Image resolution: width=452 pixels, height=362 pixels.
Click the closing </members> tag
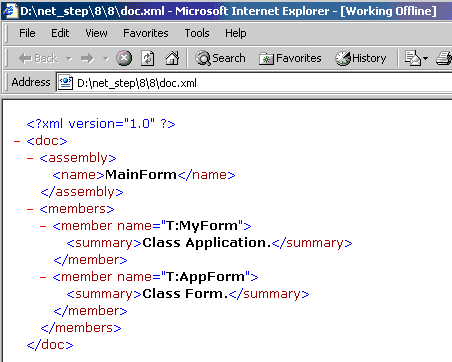(x=81, y=328)
